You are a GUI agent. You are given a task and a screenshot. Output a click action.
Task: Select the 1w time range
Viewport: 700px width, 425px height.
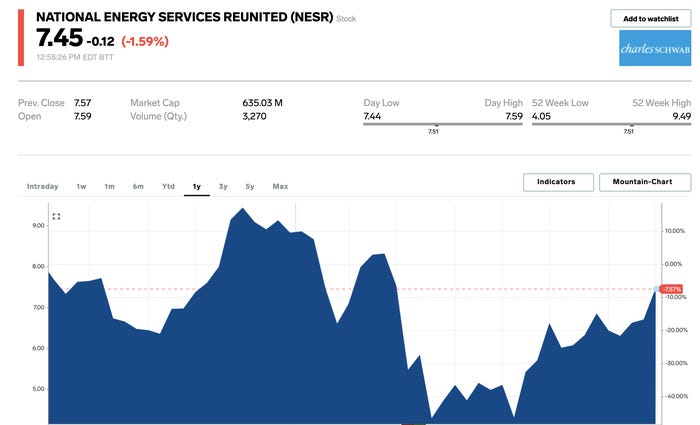[x=81, y=187]
